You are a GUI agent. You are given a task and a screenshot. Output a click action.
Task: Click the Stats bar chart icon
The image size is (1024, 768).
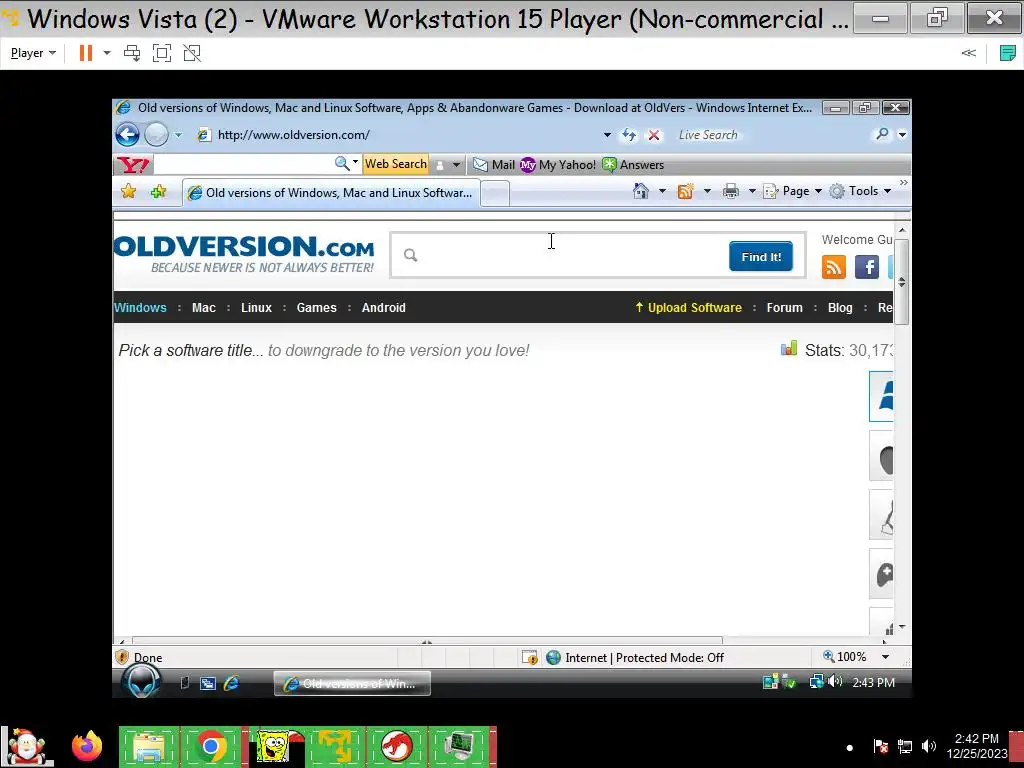click(789, 348)
